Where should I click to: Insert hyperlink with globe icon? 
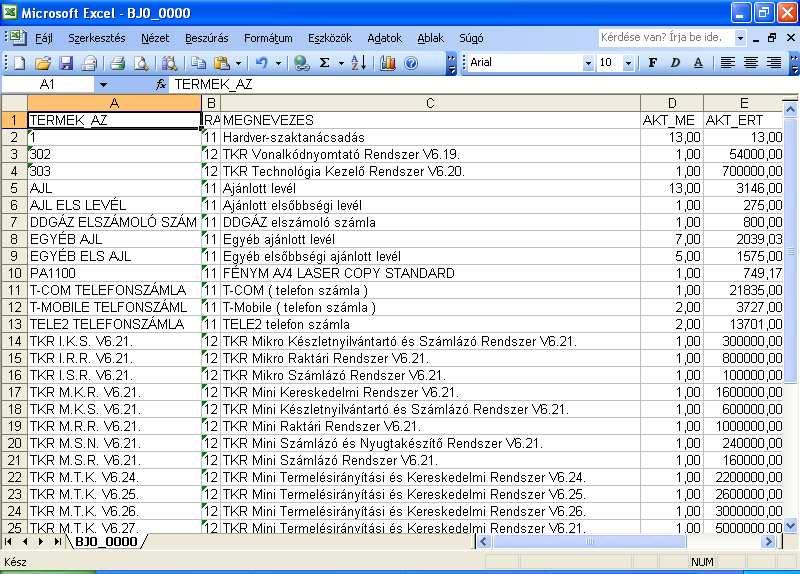(x=302, y=63)
